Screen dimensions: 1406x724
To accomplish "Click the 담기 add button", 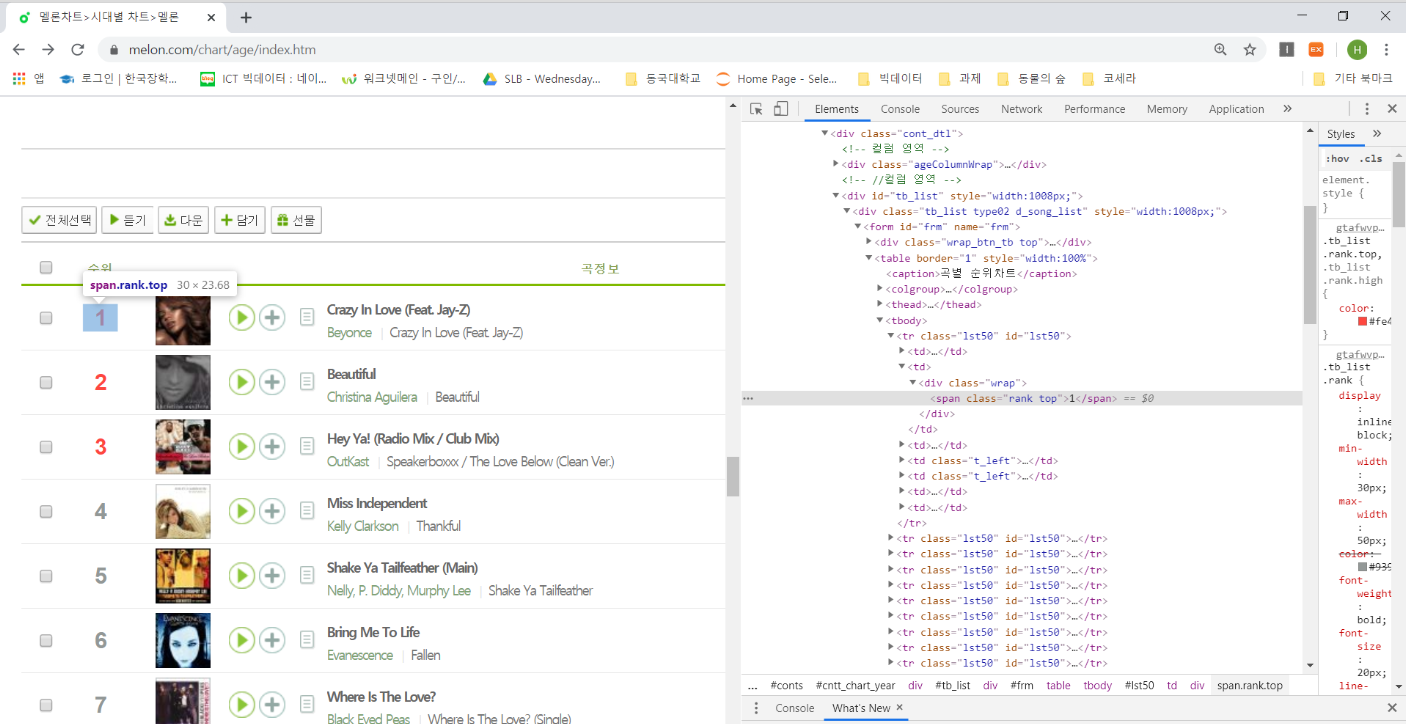I will tap(240, 220).
